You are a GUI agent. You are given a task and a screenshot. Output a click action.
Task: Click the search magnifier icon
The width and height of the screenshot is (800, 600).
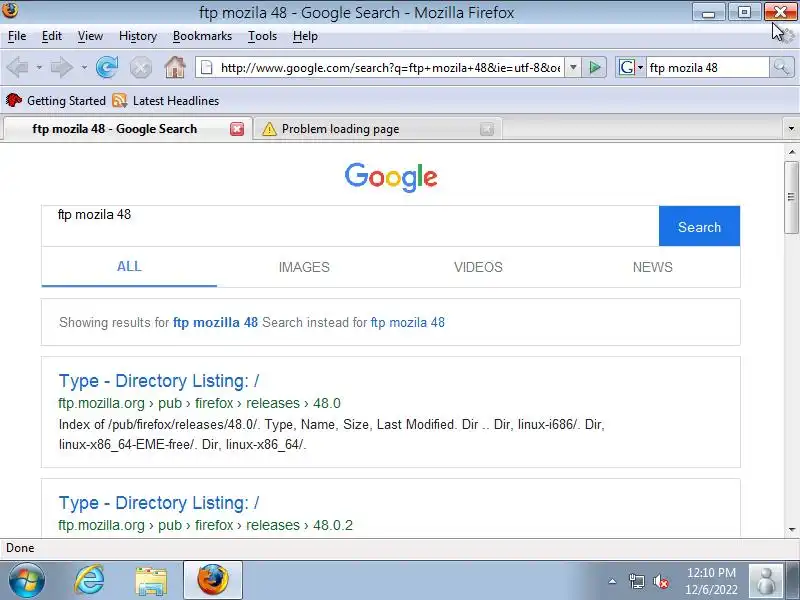[x=781, y=67]
